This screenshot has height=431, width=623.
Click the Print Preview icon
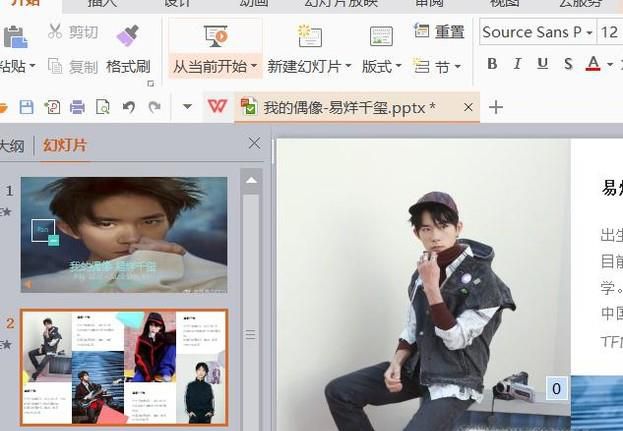click(103, 107)
